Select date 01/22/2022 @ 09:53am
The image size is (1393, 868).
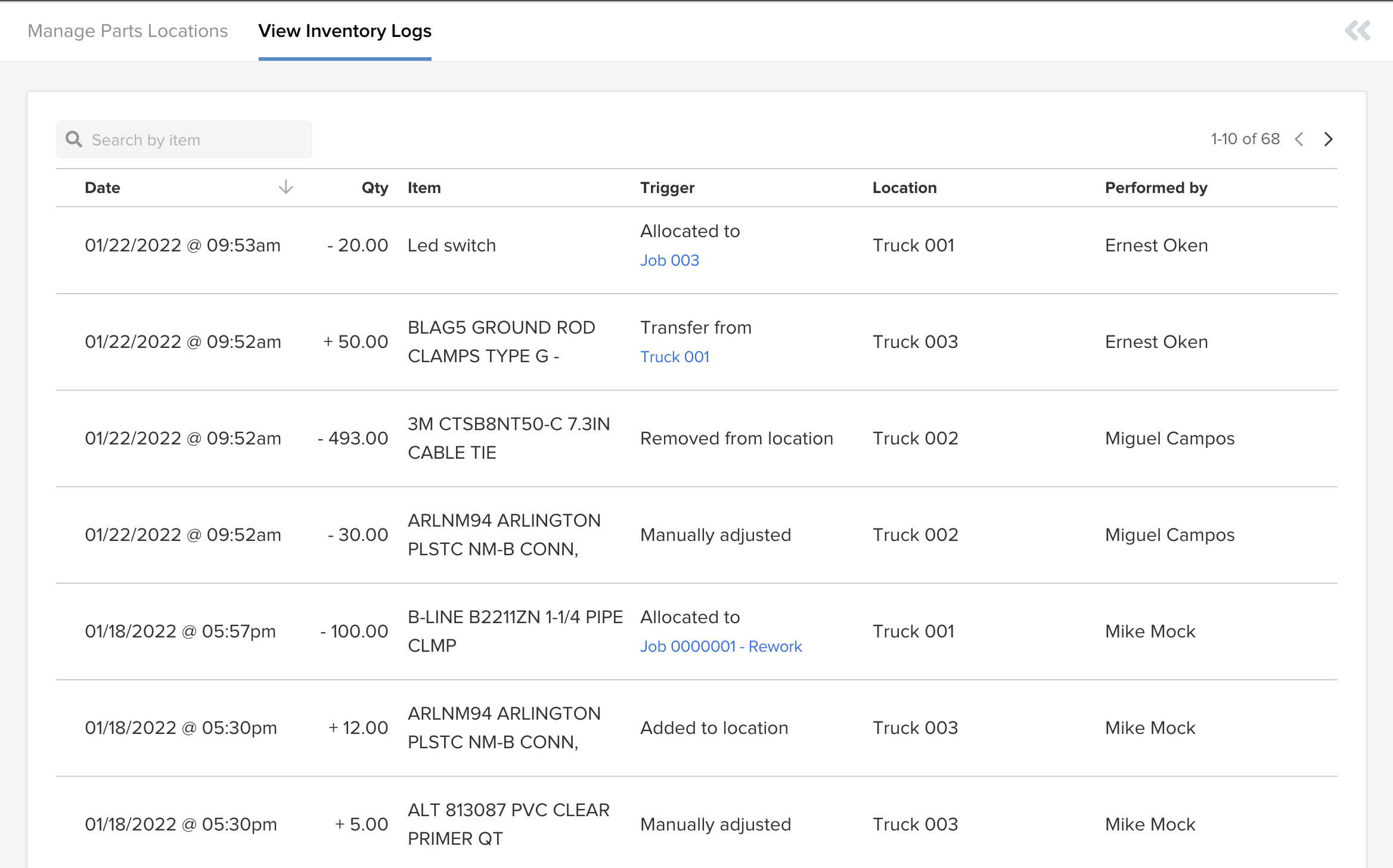[x=182, y=245]
